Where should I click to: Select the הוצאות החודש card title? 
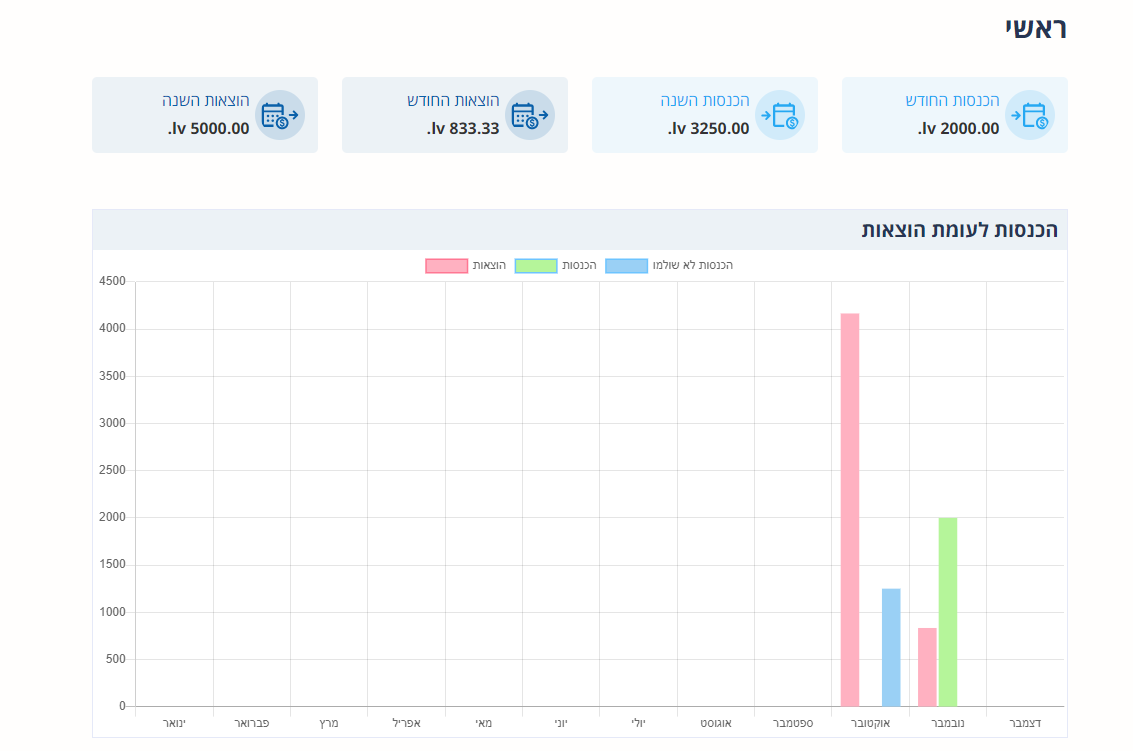coord(453,101)
